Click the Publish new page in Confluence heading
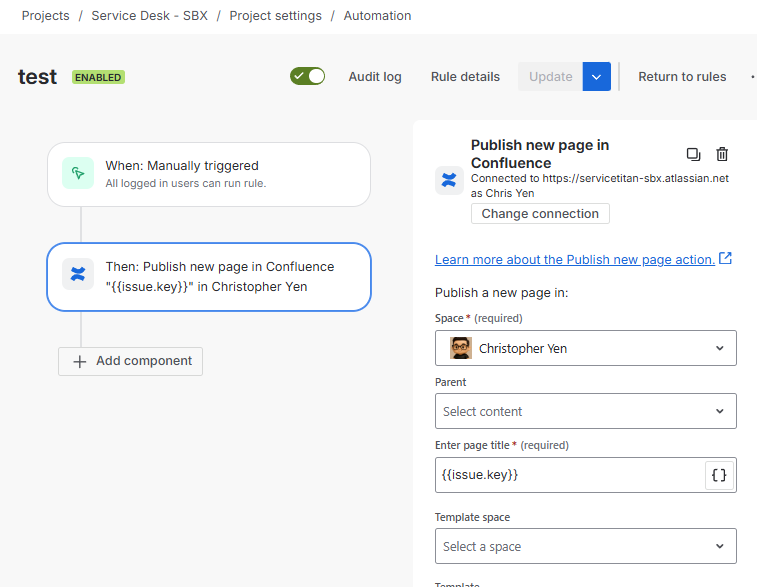Image resolution: width=757 pixels, height=587 pixels. 540,154
